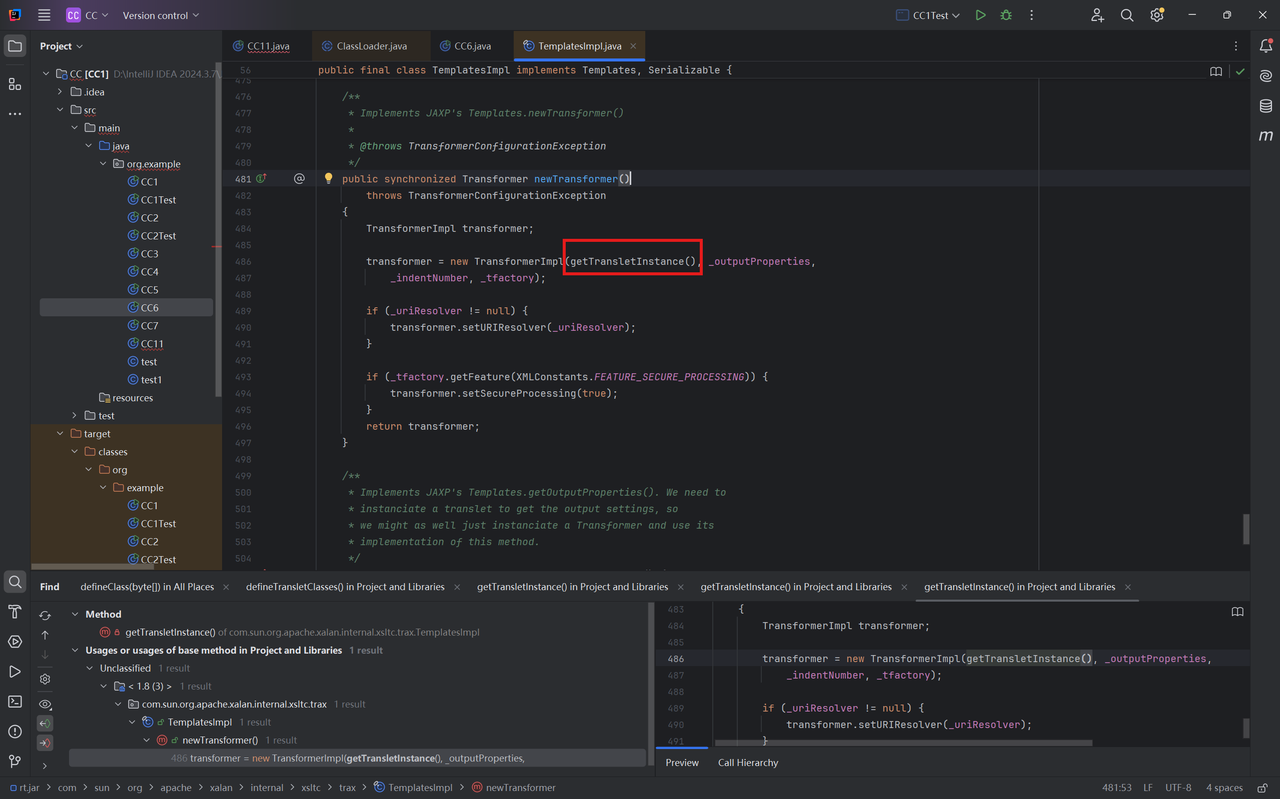Collapse the Unclassified results node
Screen dimensions: 1280x799
pos(89,668)
